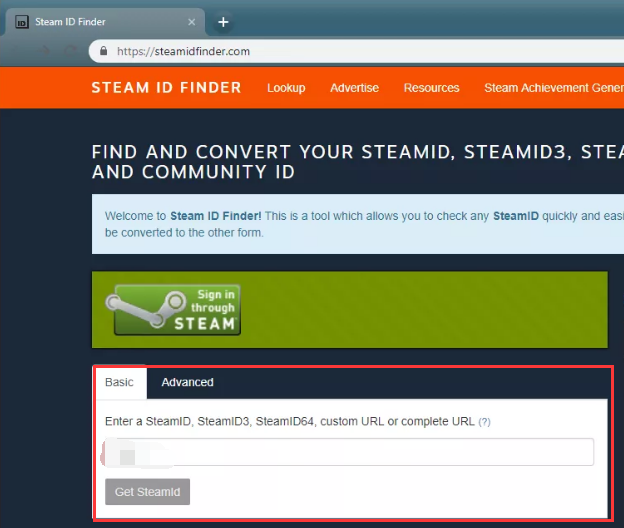This screenshot has height=528, width=624.
Task: Open the Resources menu item
Action: click(x=431, y=88)
